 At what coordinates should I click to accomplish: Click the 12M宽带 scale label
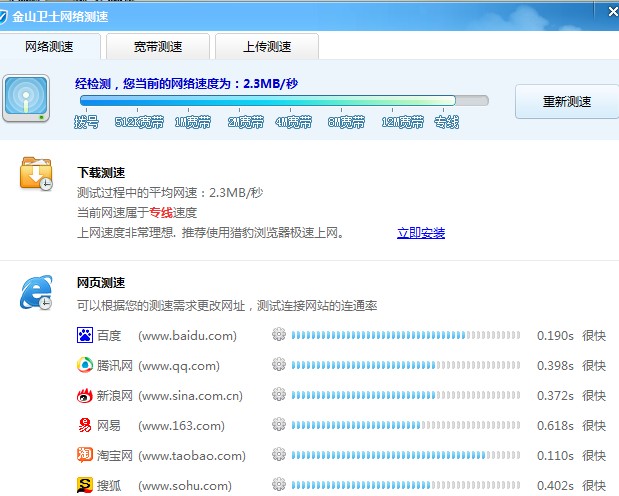point(403,122)
